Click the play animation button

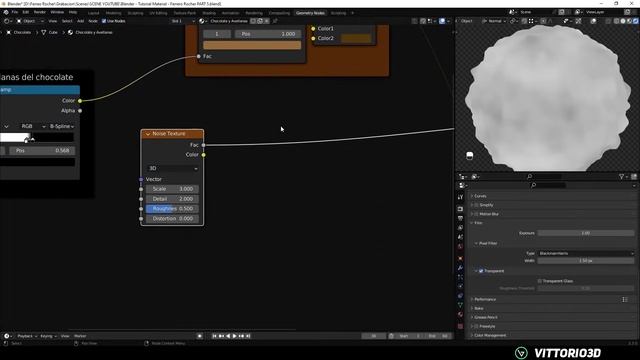pos(235,336)
